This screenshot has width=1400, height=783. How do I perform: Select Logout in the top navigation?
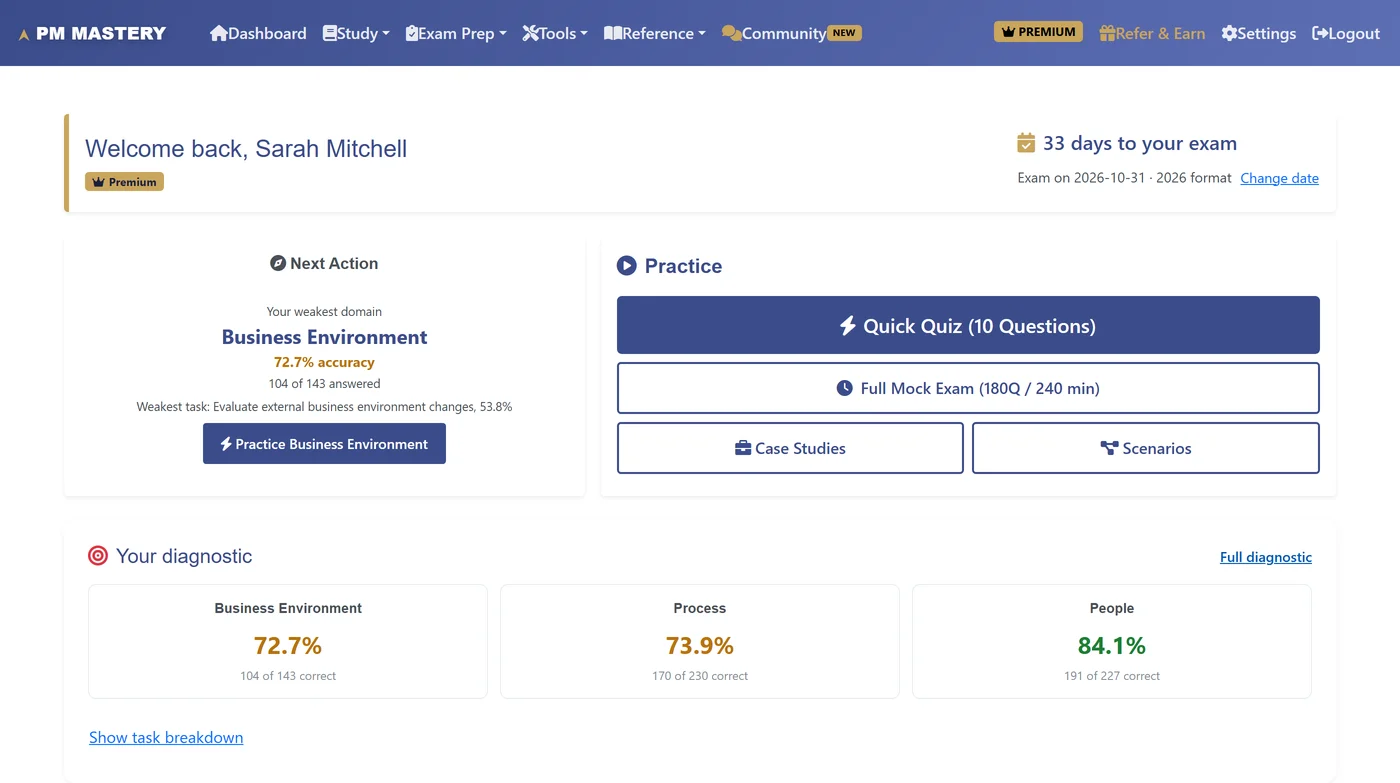pyautogui.click(x=1346, y=33)
